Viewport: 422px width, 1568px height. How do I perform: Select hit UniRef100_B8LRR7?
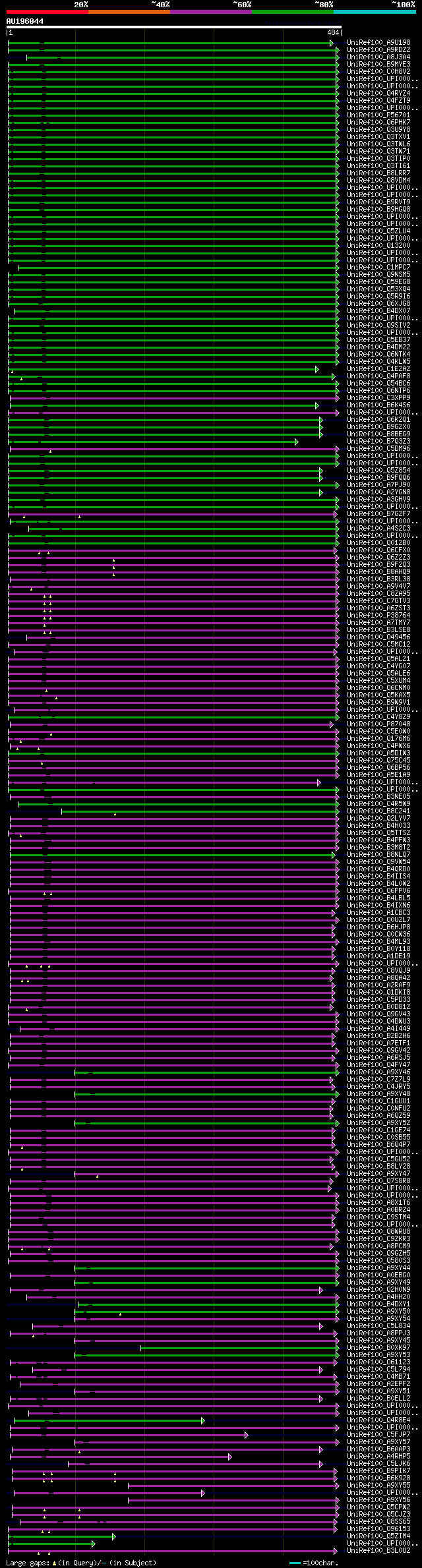378,173
